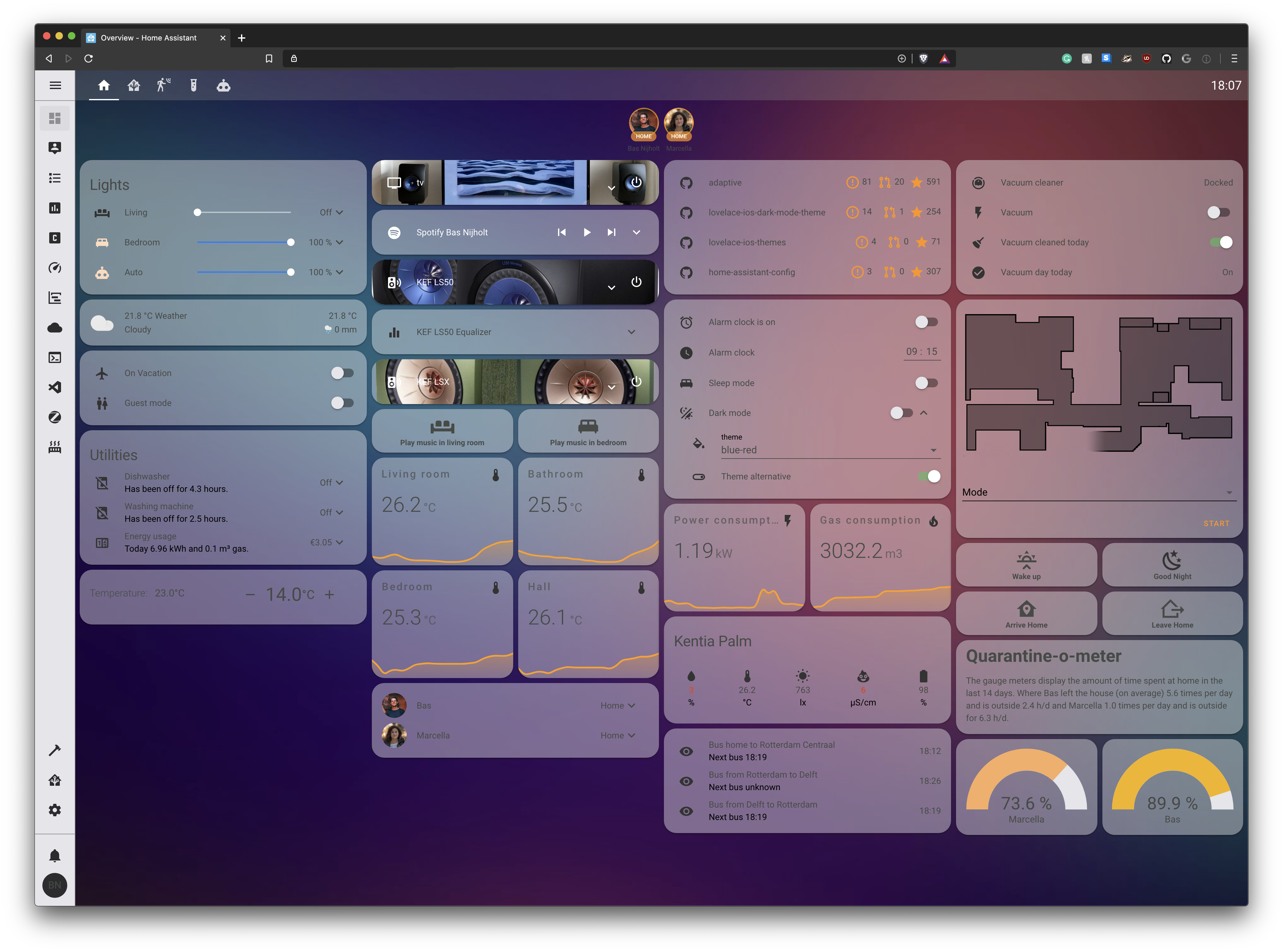Open the Terminal icon in sidebar
Screen dimensions: 1283x952
coord(55,358)
